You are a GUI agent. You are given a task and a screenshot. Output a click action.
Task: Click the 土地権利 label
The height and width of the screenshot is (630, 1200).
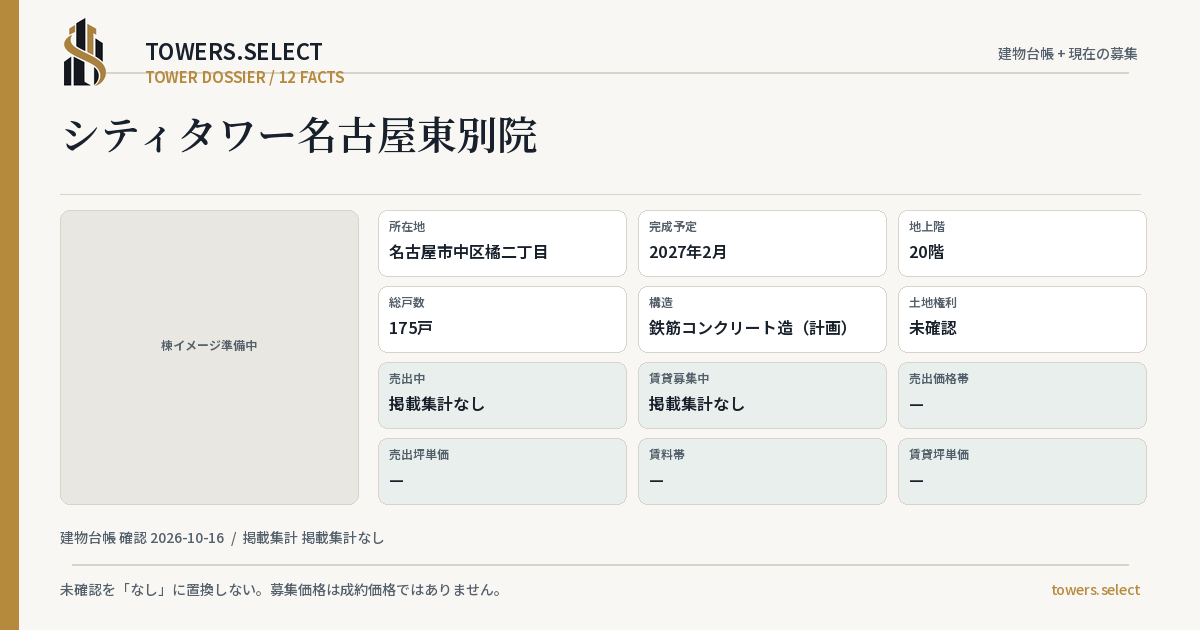tap(933, 302)
